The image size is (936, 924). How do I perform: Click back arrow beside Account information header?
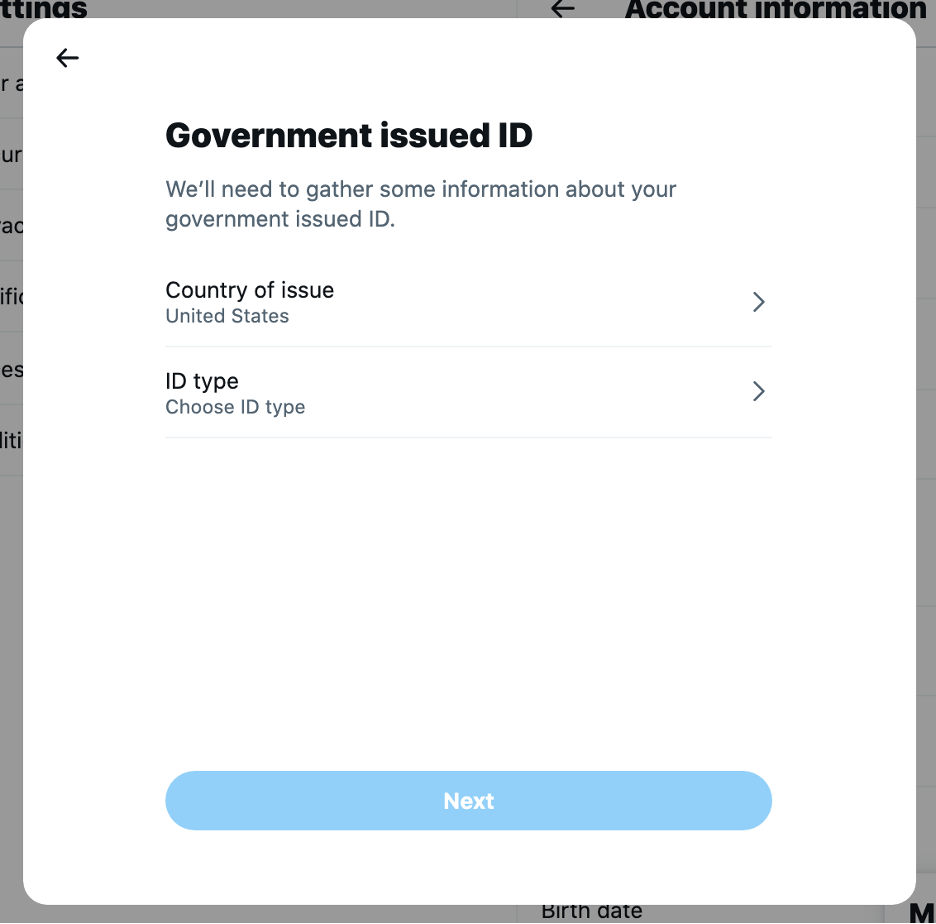point(563,9)
